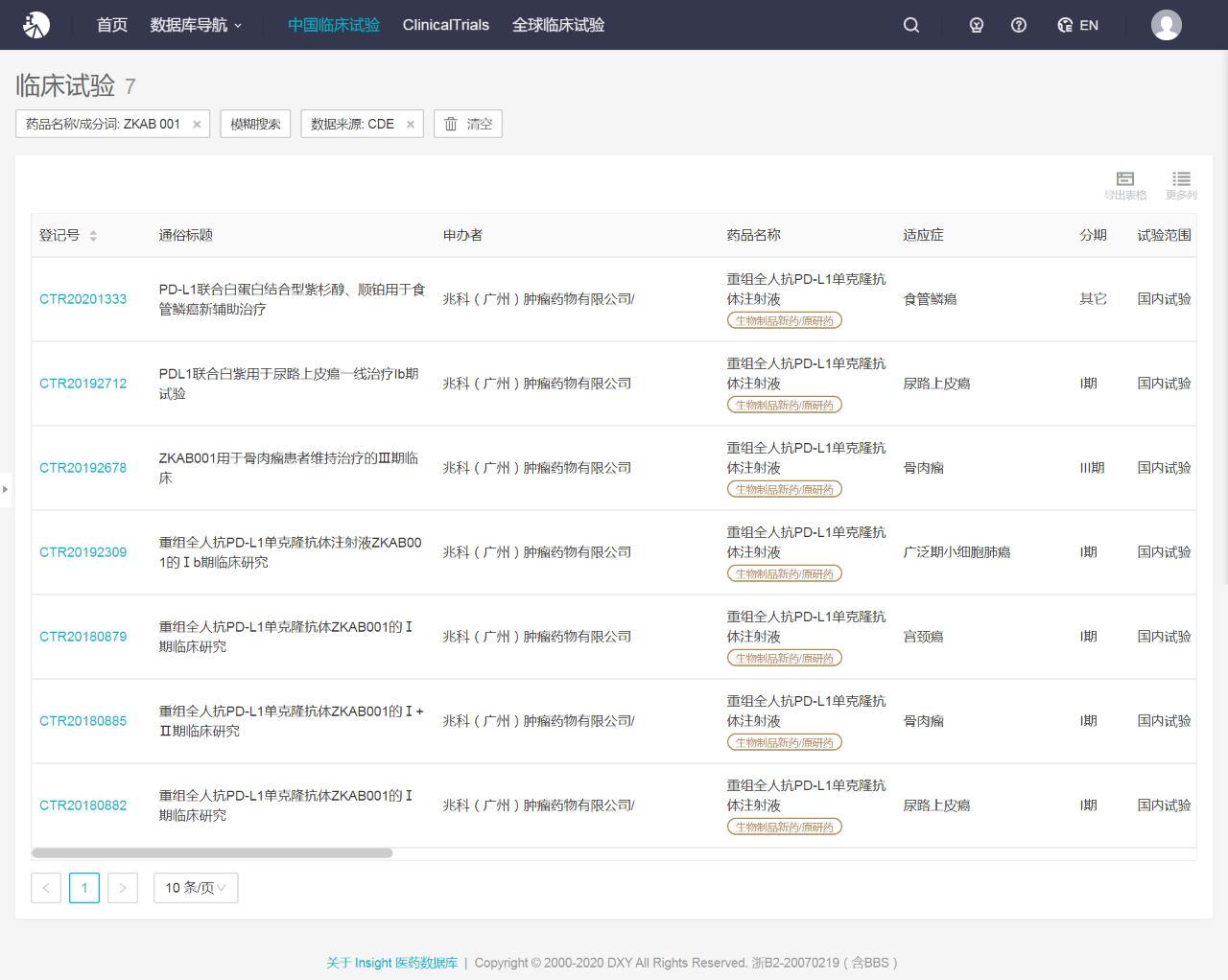Click the horizontal table scrollbar
The image size is (1228, 980).
click(x=212, y=852)
